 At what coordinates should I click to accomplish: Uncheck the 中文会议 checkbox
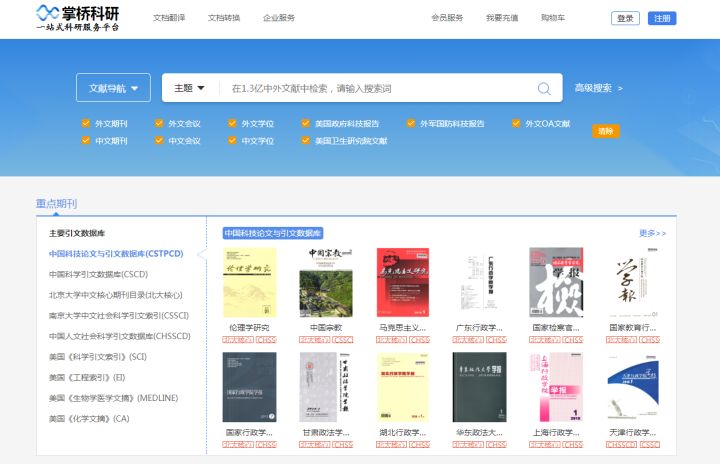159,140
